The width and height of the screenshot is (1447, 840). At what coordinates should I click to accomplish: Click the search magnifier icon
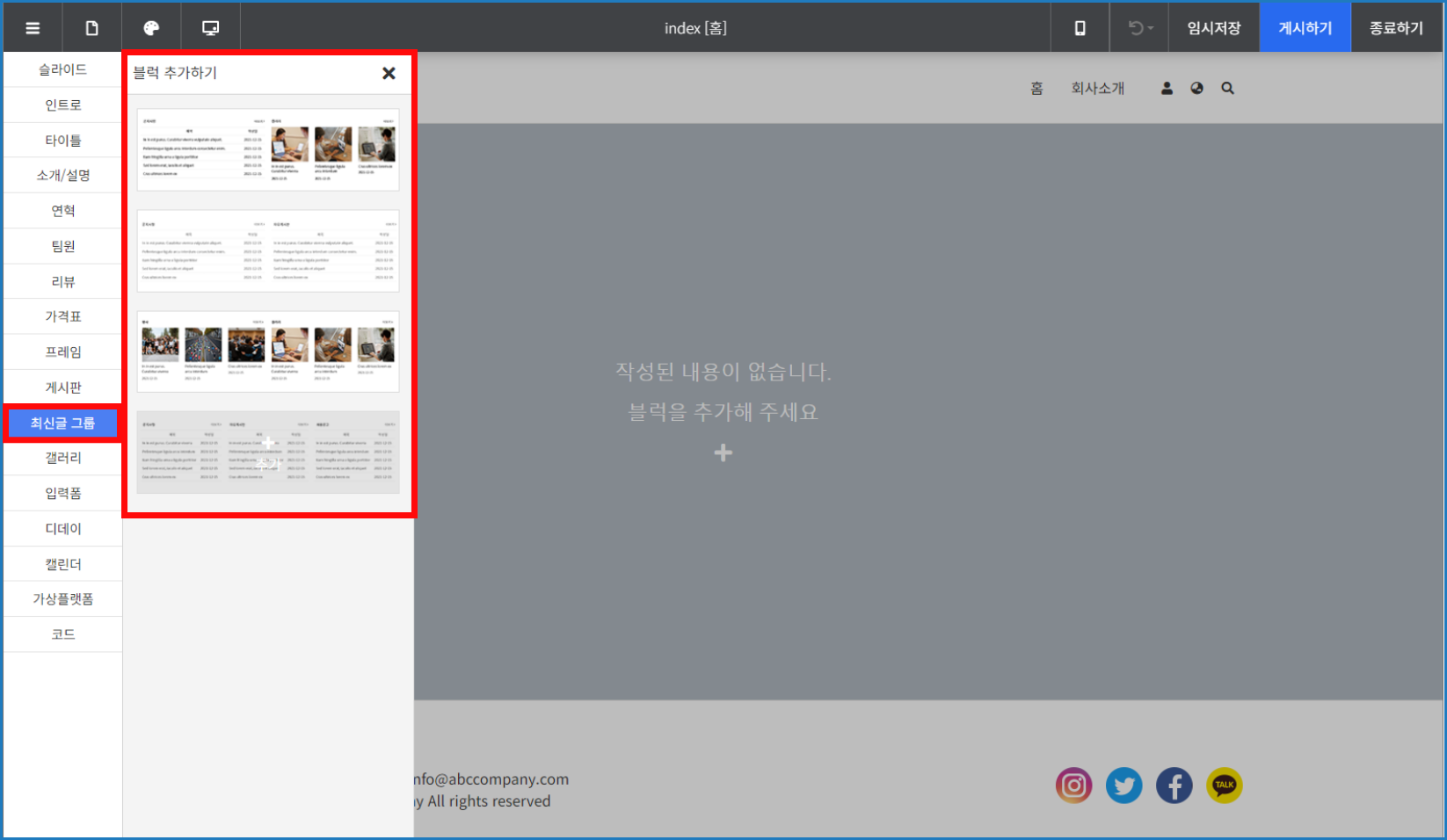[1227, 88]
